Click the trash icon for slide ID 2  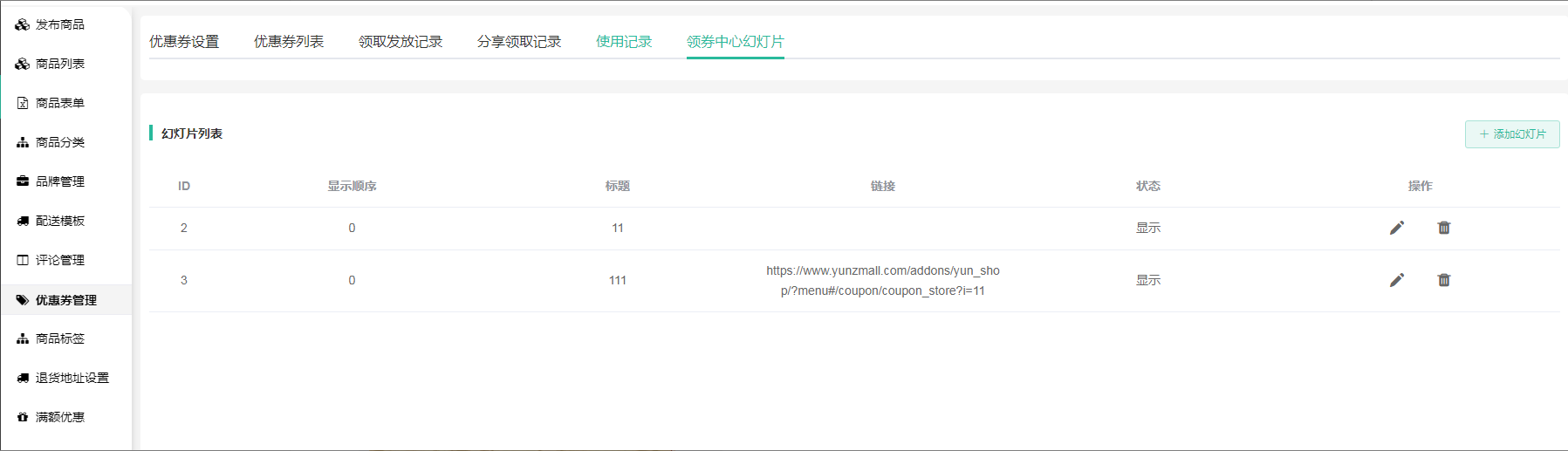pos(1444,228)
